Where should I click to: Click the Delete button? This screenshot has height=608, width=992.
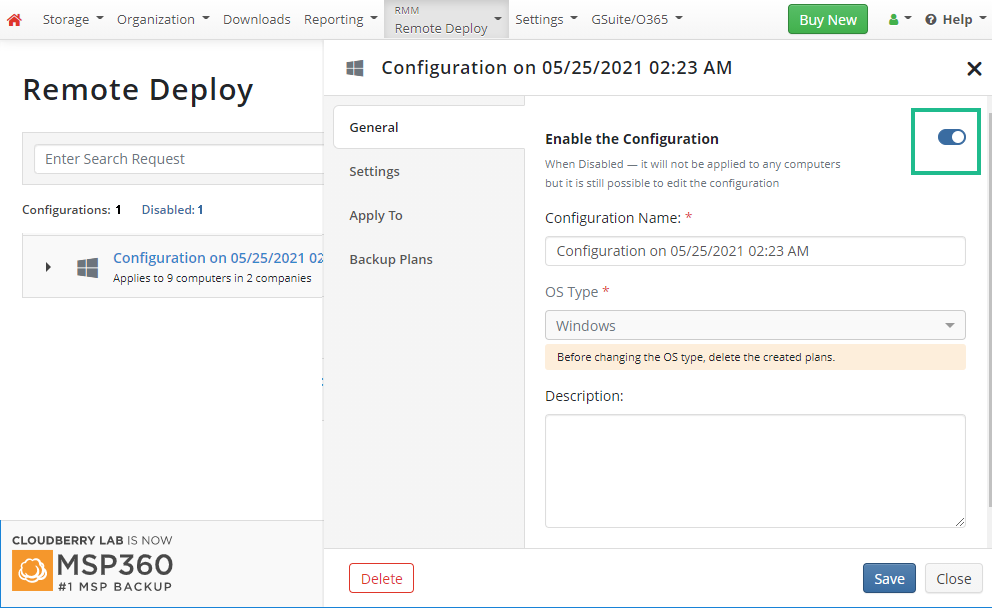(x=381, y=578)
